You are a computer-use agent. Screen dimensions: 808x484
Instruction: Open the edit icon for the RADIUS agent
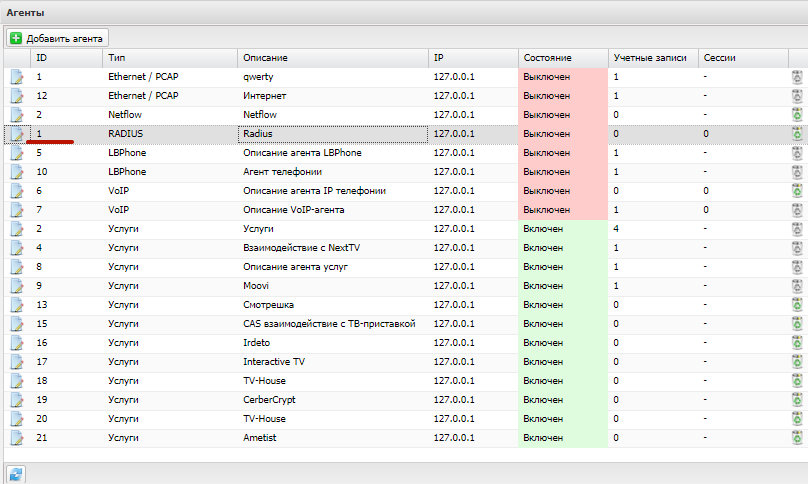tap(17, 134)
